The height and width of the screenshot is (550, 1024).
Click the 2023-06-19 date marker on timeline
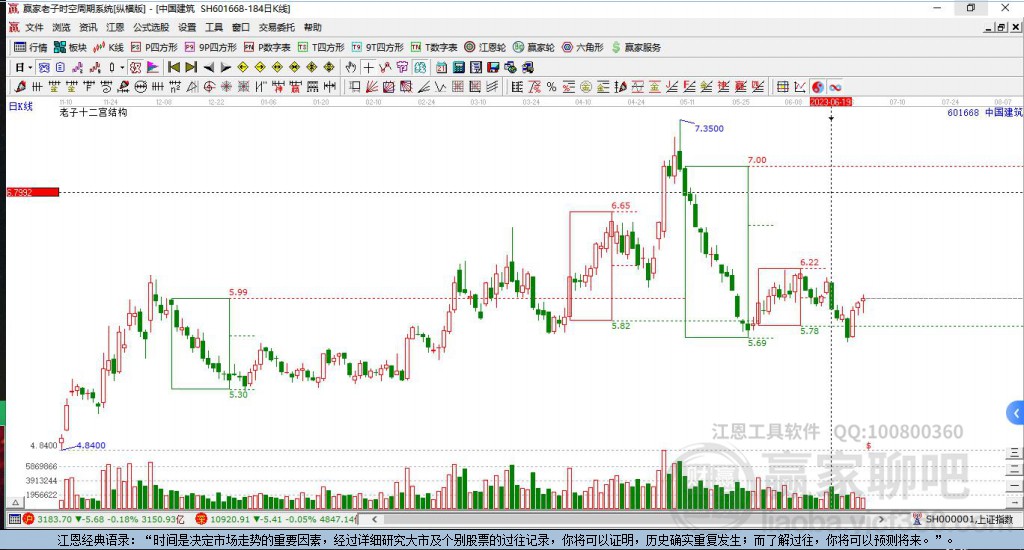[830, 102]
